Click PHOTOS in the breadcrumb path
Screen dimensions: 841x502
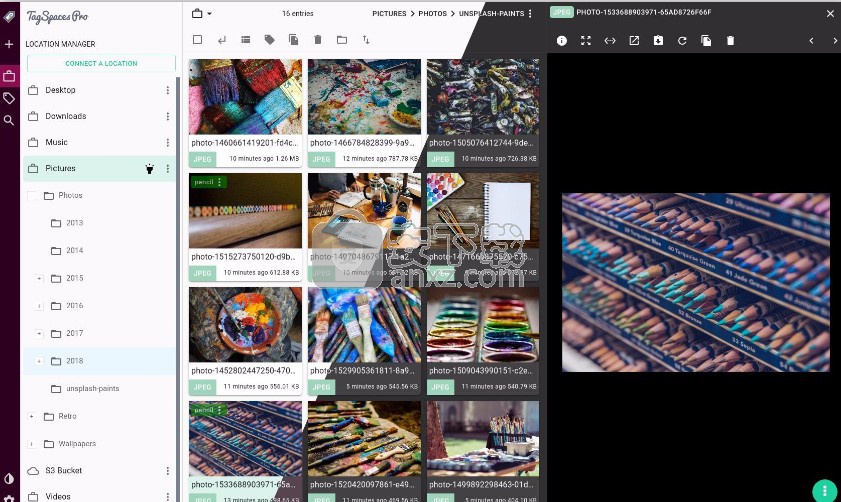(x=432, y=13)
